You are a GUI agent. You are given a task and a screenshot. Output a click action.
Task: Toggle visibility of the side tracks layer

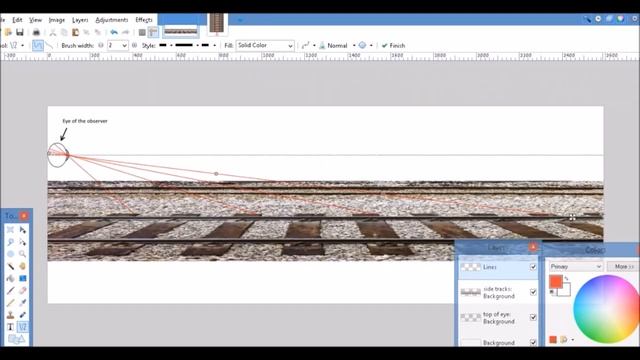point(533,292)
